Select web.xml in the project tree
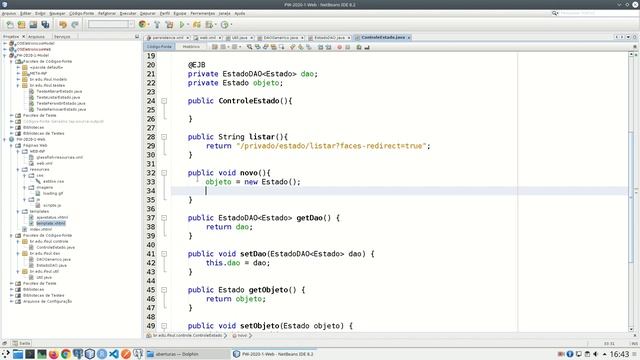 coord(44,163)
